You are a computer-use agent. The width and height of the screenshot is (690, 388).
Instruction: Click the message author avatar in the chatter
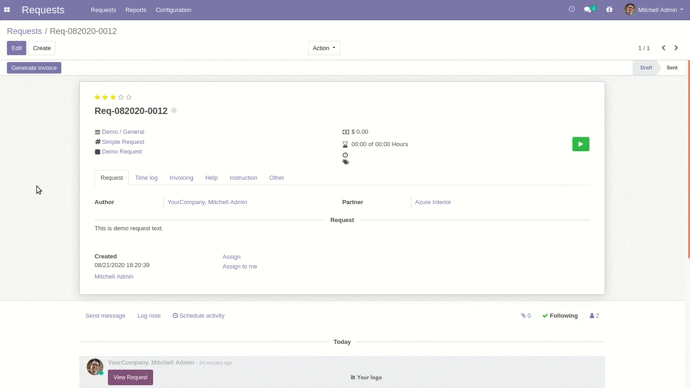95,366
